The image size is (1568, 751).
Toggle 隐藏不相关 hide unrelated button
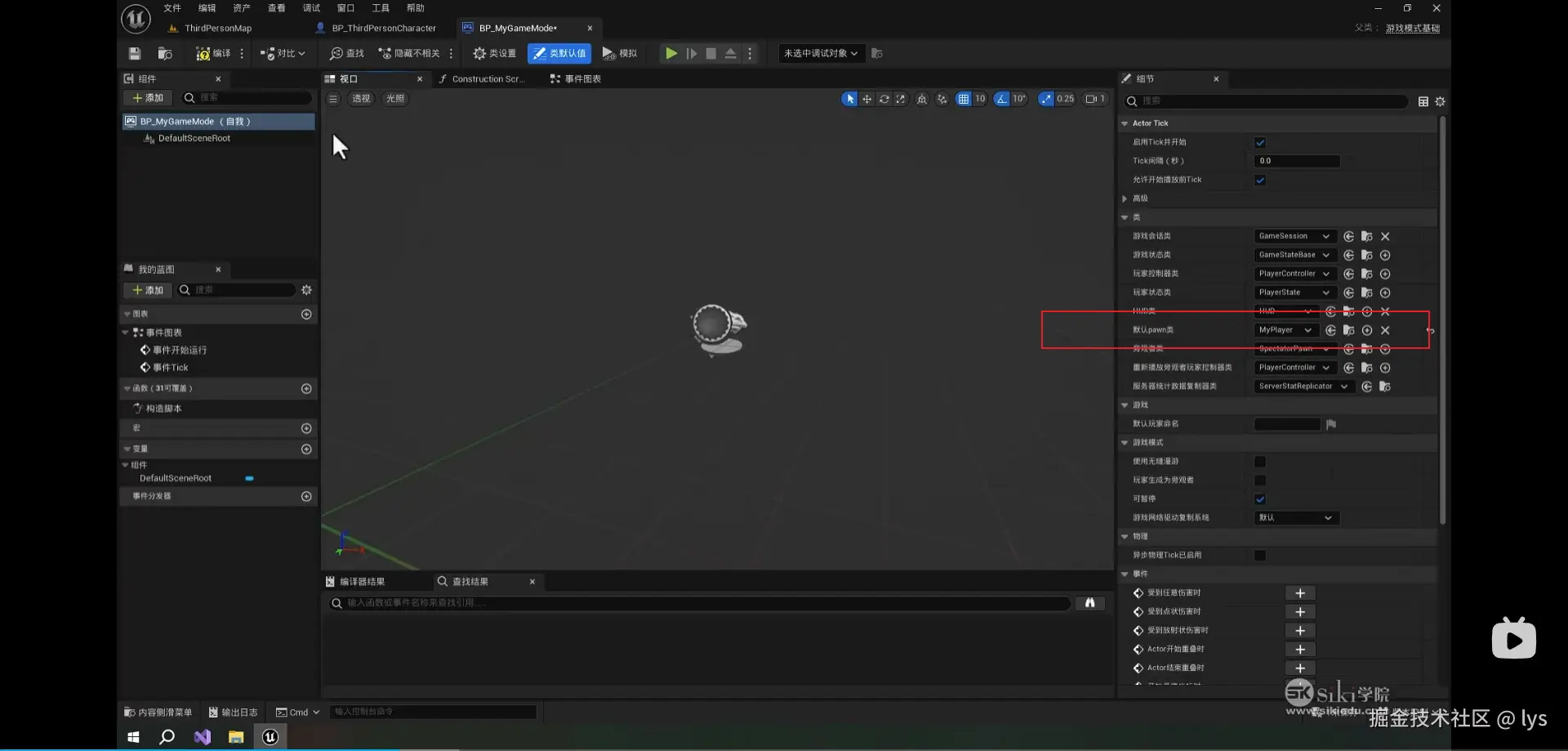(409, 53)
